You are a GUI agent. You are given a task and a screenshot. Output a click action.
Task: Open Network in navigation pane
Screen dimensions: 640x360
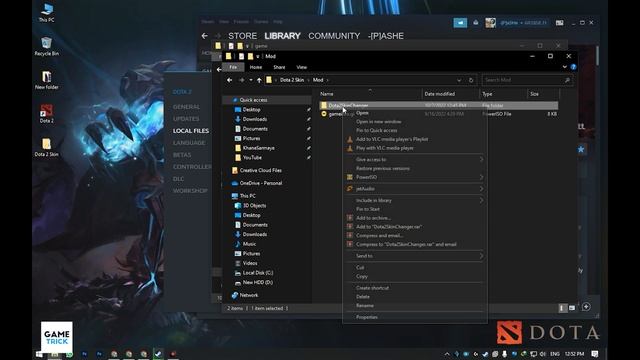coord(249,295)
